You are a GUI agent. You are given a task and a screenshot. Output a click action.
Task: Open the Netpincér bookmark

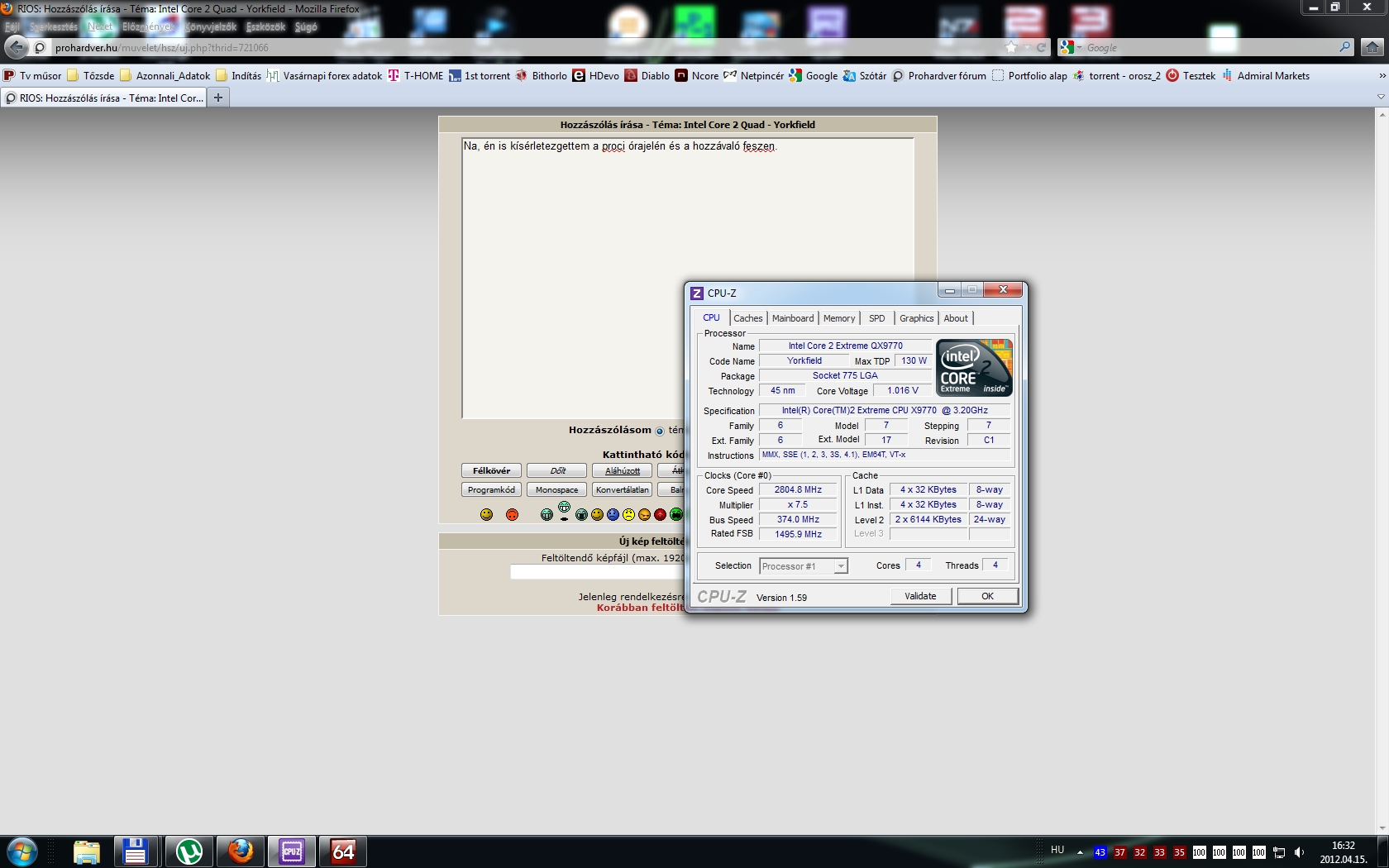click(x=754, y=75)
